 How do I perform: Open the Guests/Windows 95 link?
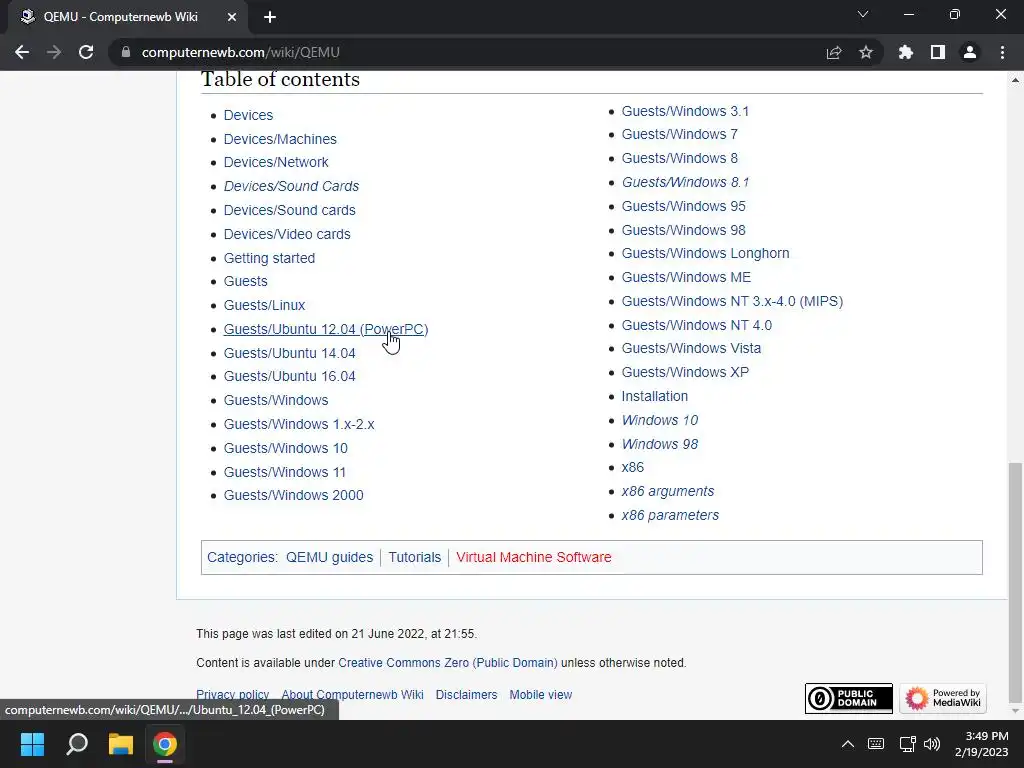(683, 206)
